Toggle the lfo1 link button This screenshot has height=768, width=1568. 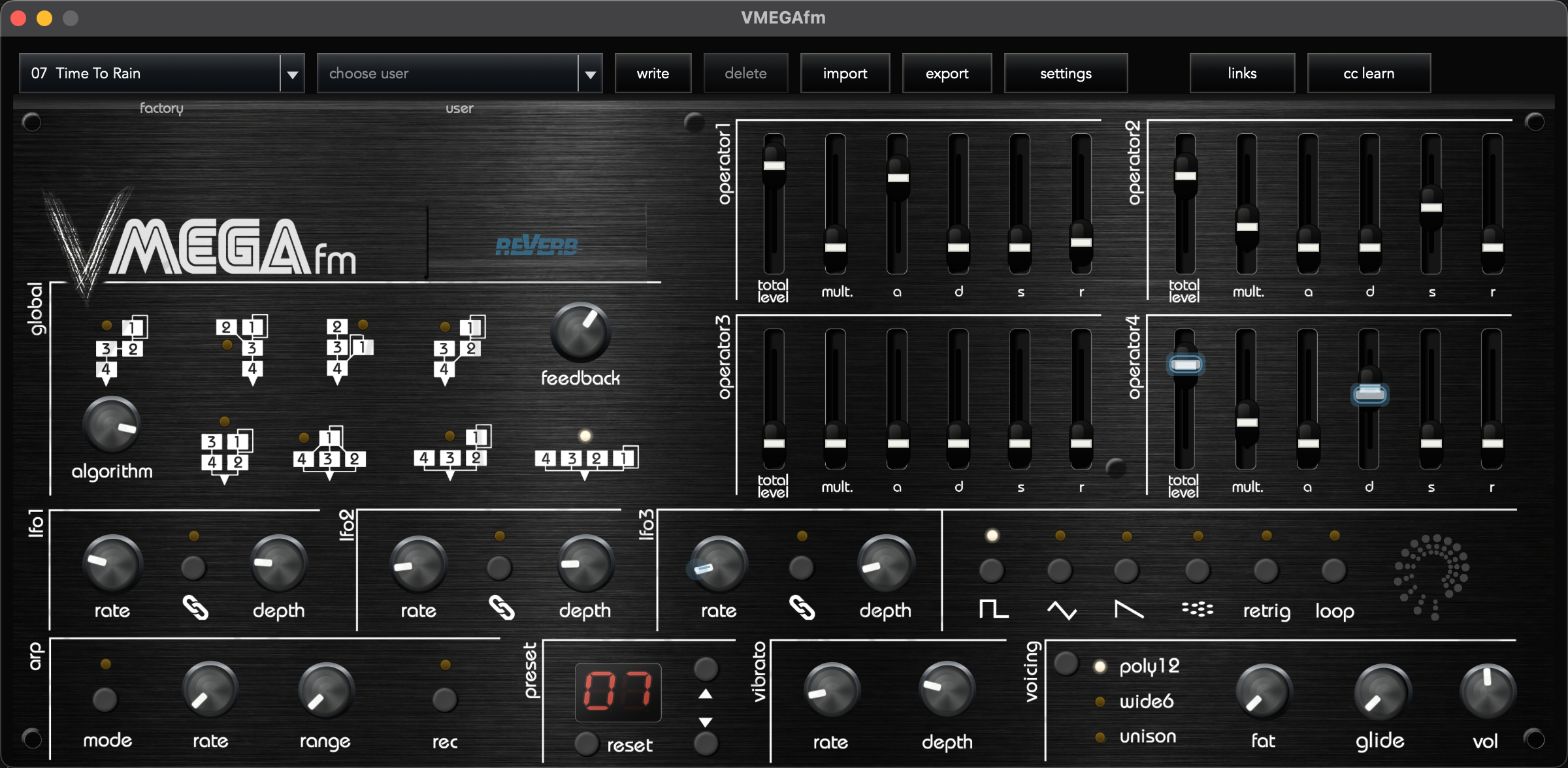click(193, 568)
